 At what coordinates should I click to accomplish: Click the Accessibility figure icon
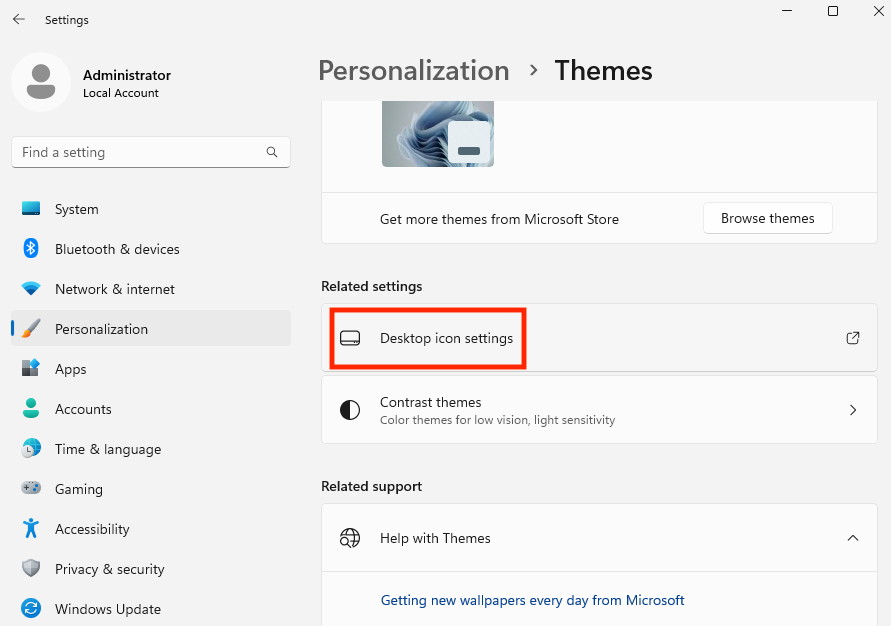[x=31, y=529]
